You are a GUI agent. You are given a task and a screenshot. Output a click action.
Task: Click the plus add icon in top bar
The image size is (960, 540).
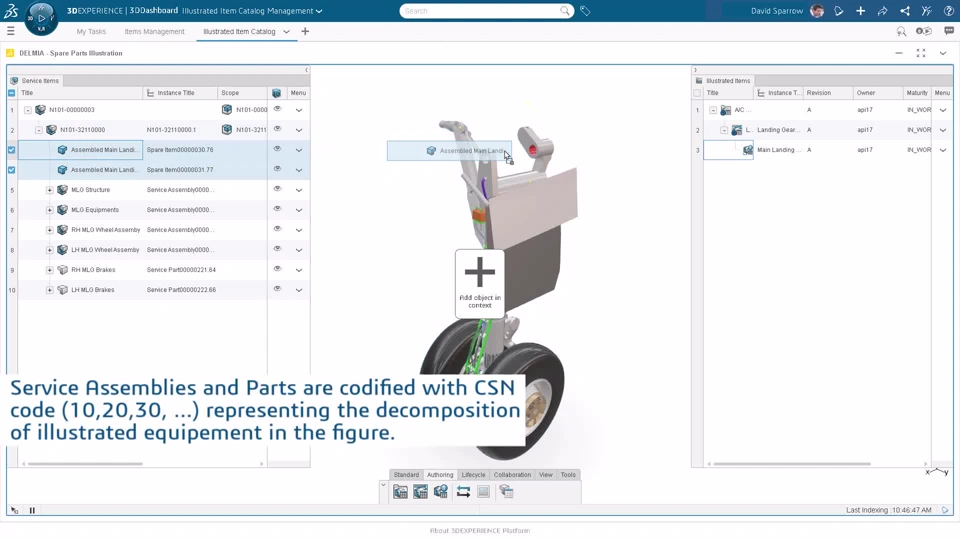tap(860, 10)
